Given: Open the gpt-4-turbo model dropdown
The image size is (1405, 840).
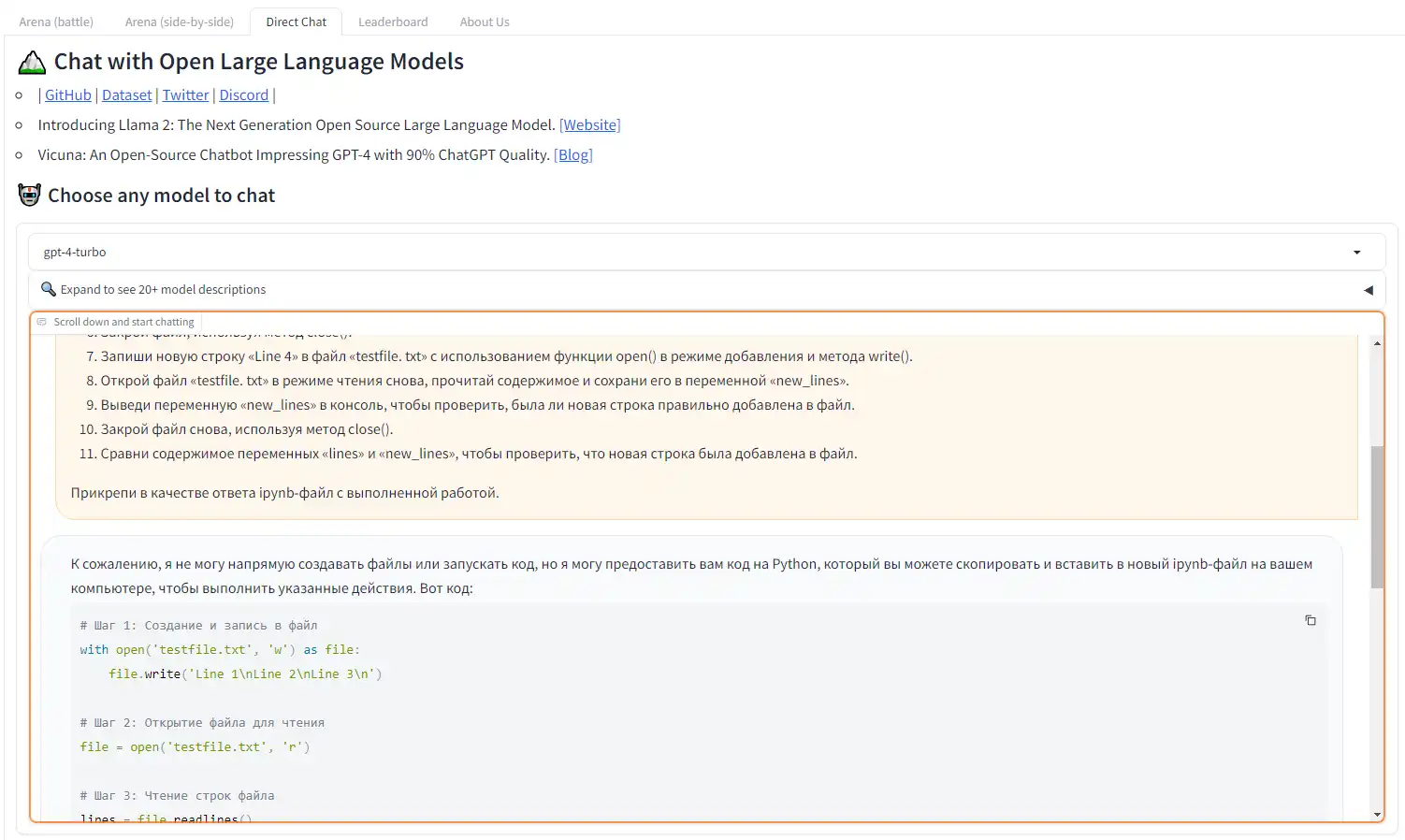Looking at the screenshot, I should [x=692, y=253].
